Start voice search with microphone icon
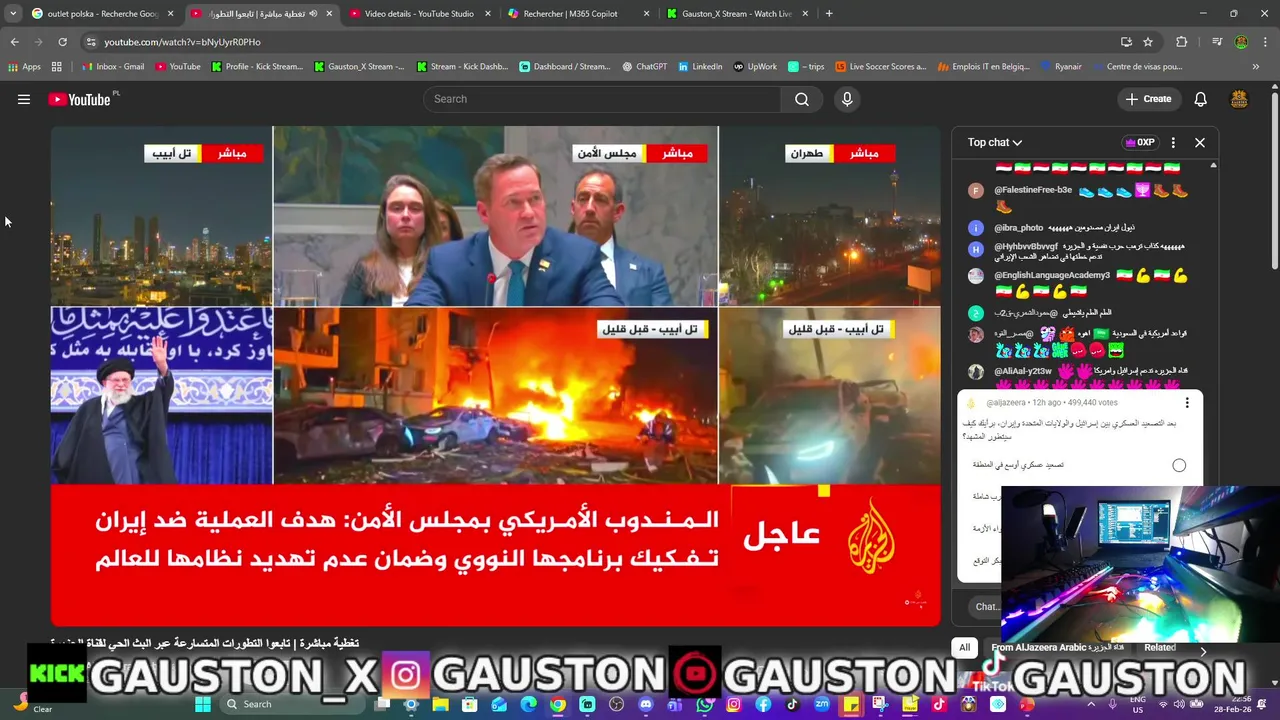Screen dimensions: 1280x720 (847, 99)
